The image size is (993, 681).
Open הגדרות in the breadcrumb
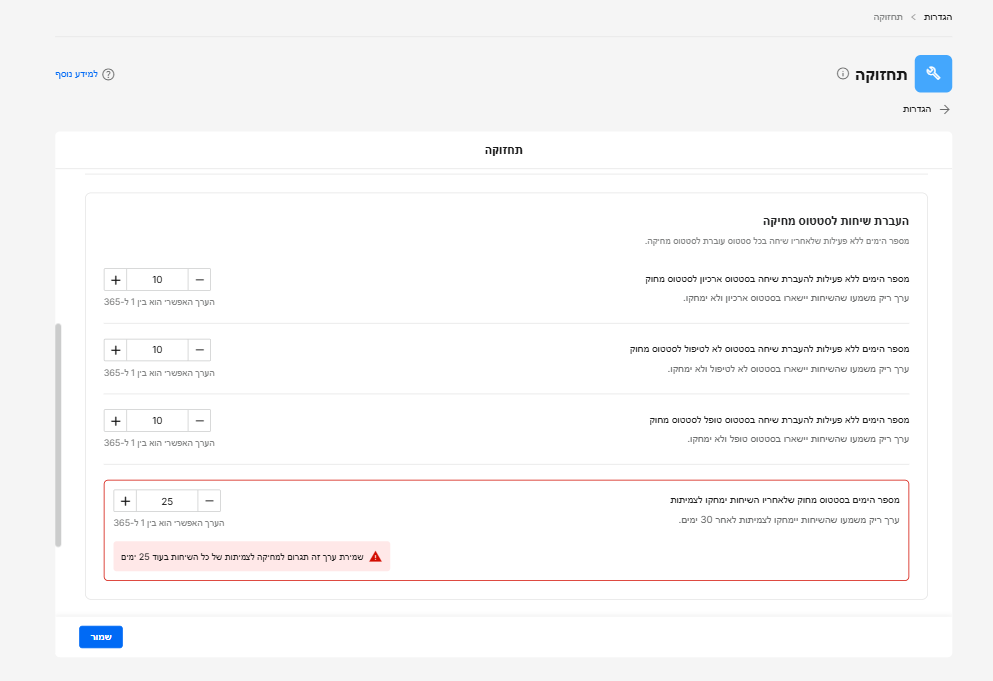[x=938, y=17]
